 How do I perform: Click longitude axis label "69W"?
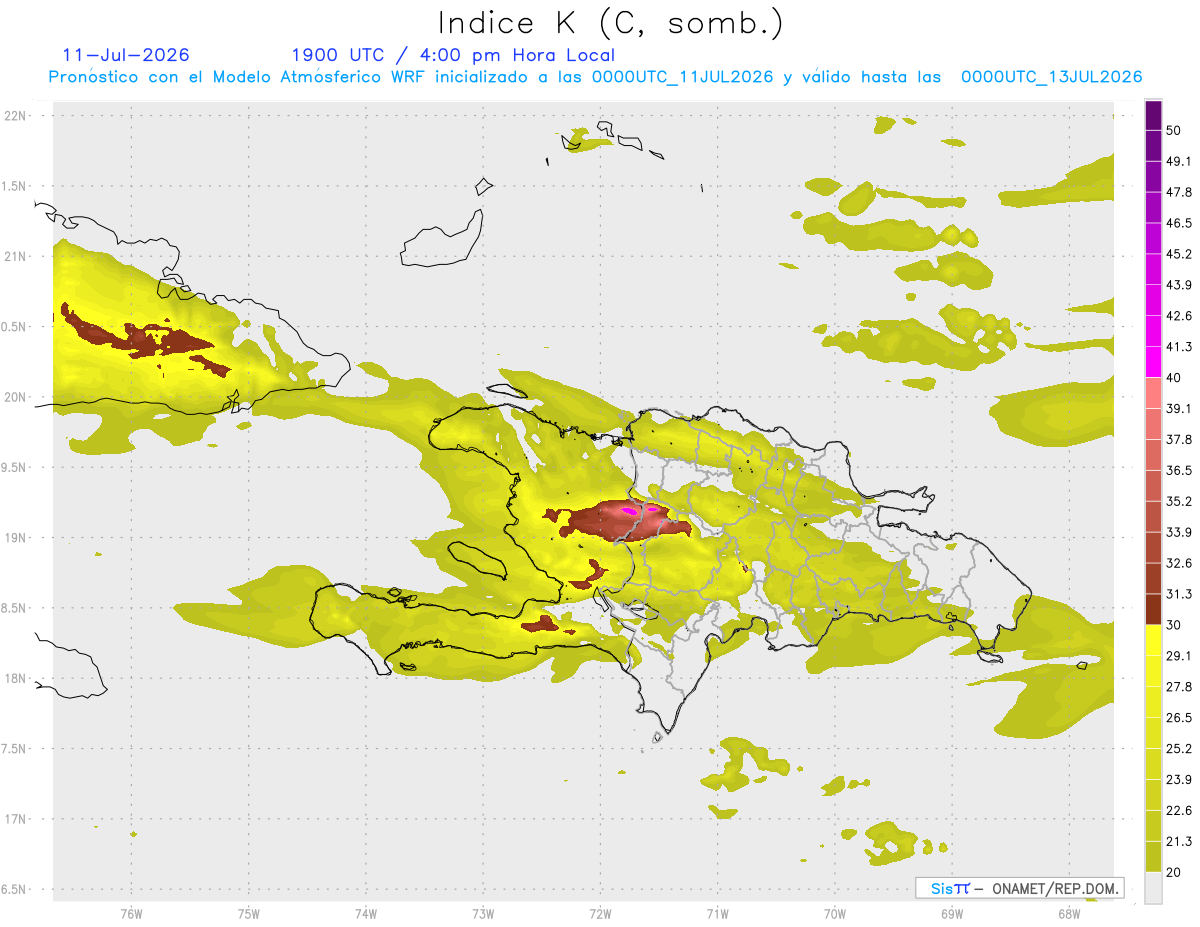pos(951,914)
